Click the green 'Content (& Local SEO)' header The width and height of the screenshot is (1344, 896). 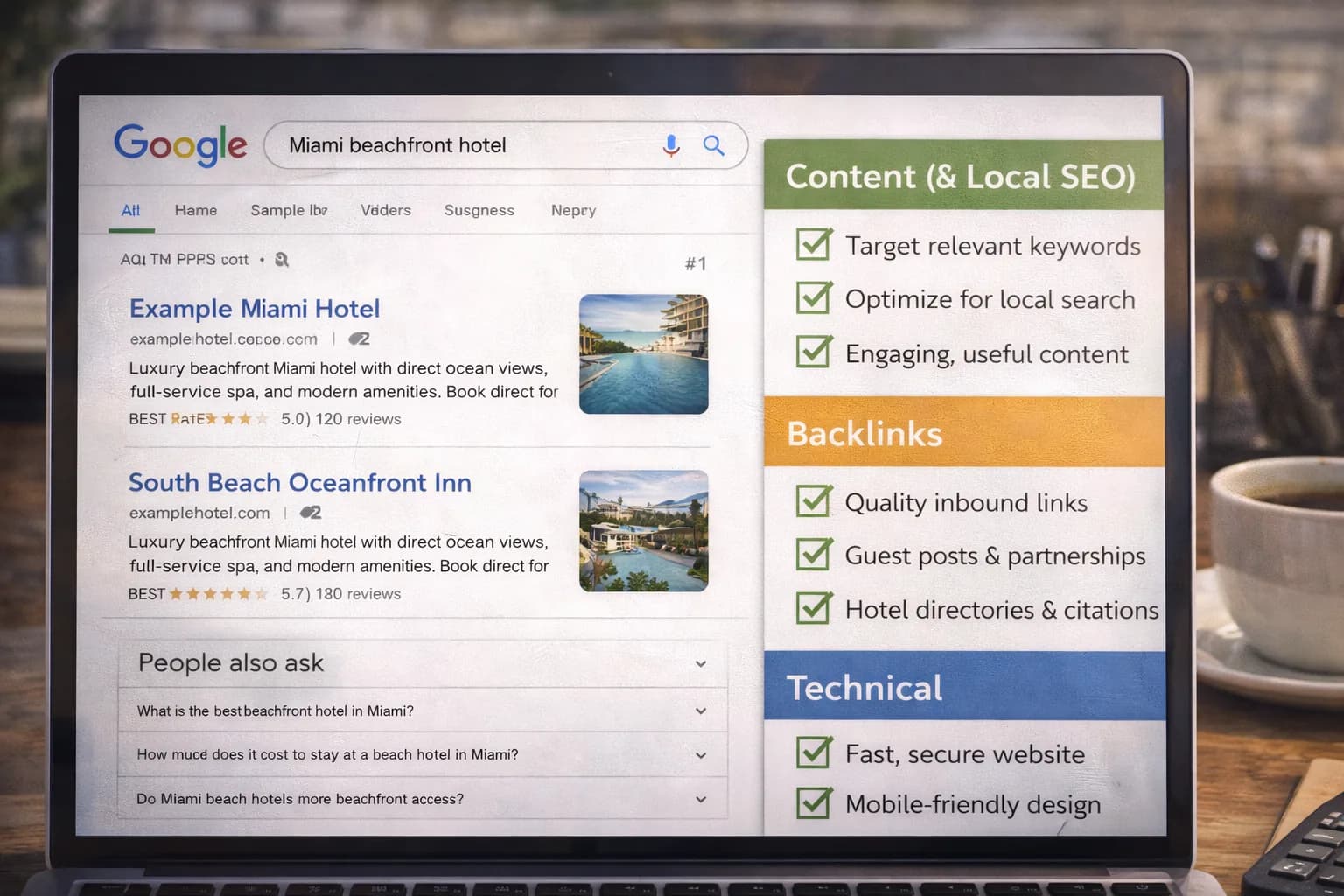click(x=963, y=175)
